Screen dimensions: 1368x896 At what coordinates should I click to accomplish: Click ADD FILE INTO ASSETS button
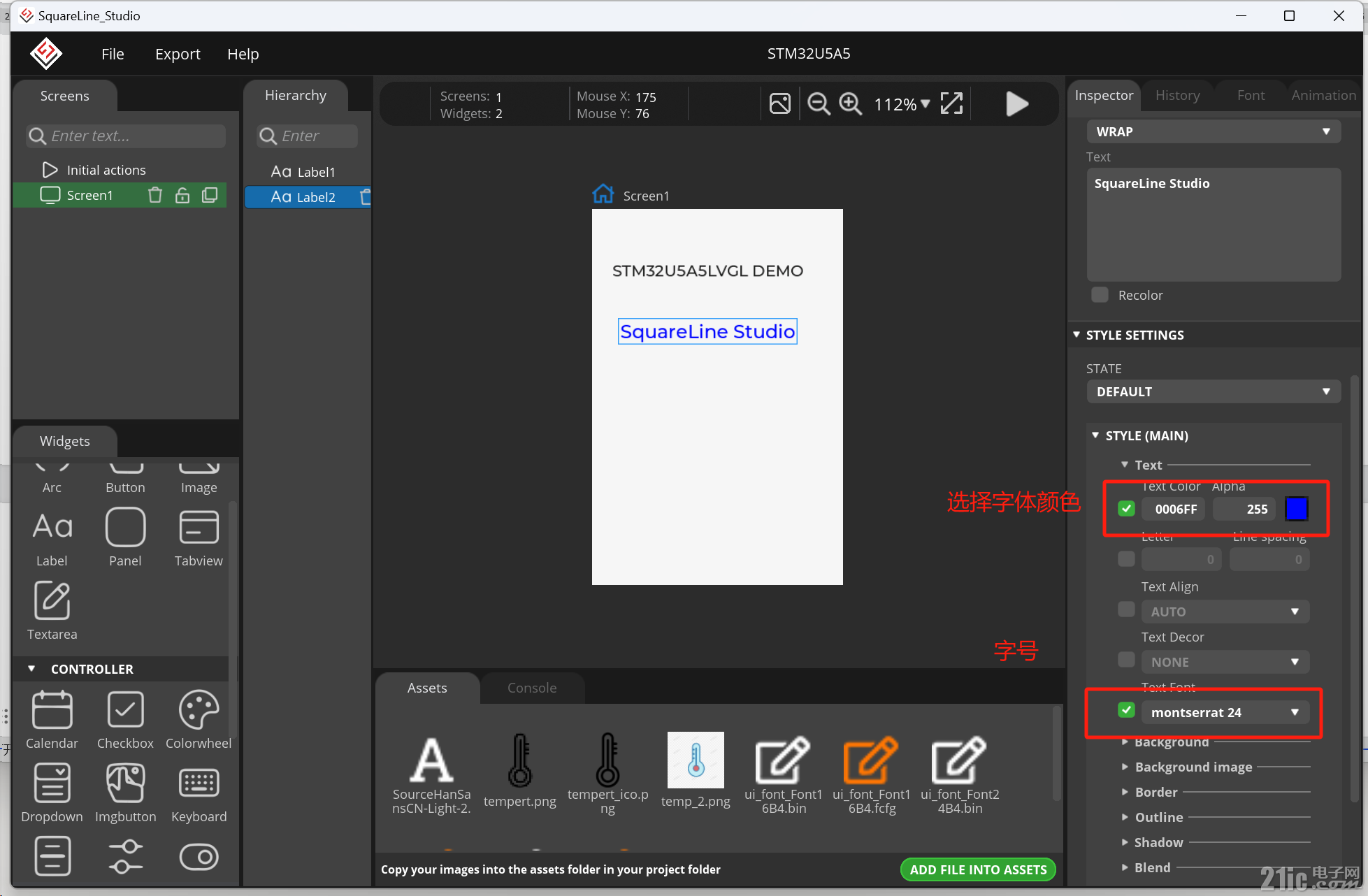978,869
